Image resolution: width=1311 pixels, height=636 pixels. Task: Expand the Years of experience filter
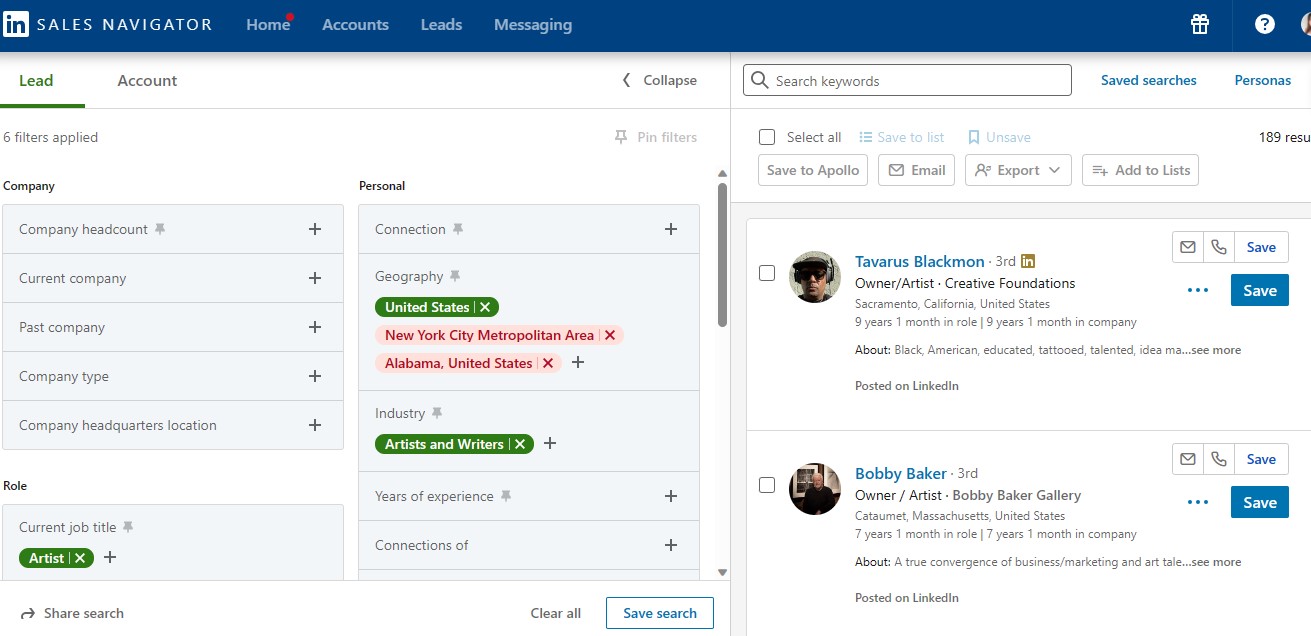(671, 496)
